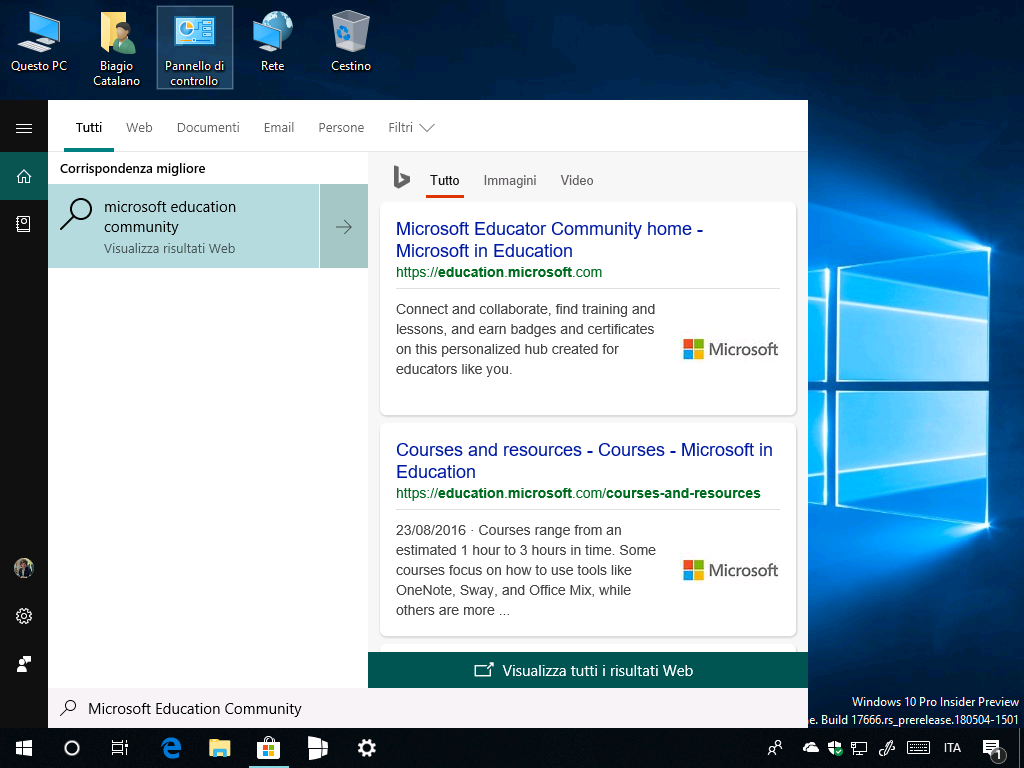Click the Bing logo in results pane
Image resolution: width=1024 pixels, height=768 pixels.
click(401, 178)
